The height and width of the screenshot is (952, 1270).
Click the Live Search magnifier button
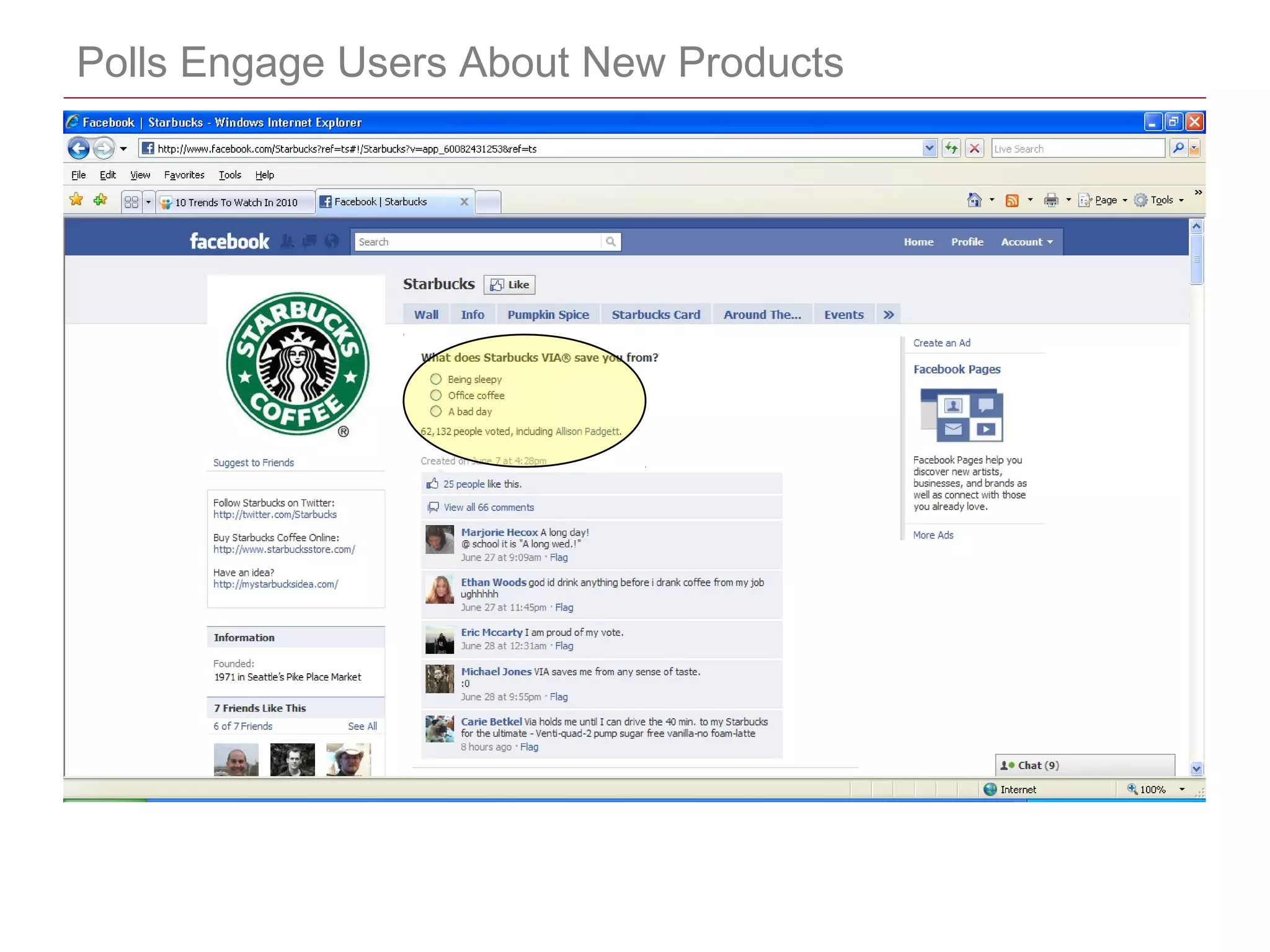(x=1178, y=149)
